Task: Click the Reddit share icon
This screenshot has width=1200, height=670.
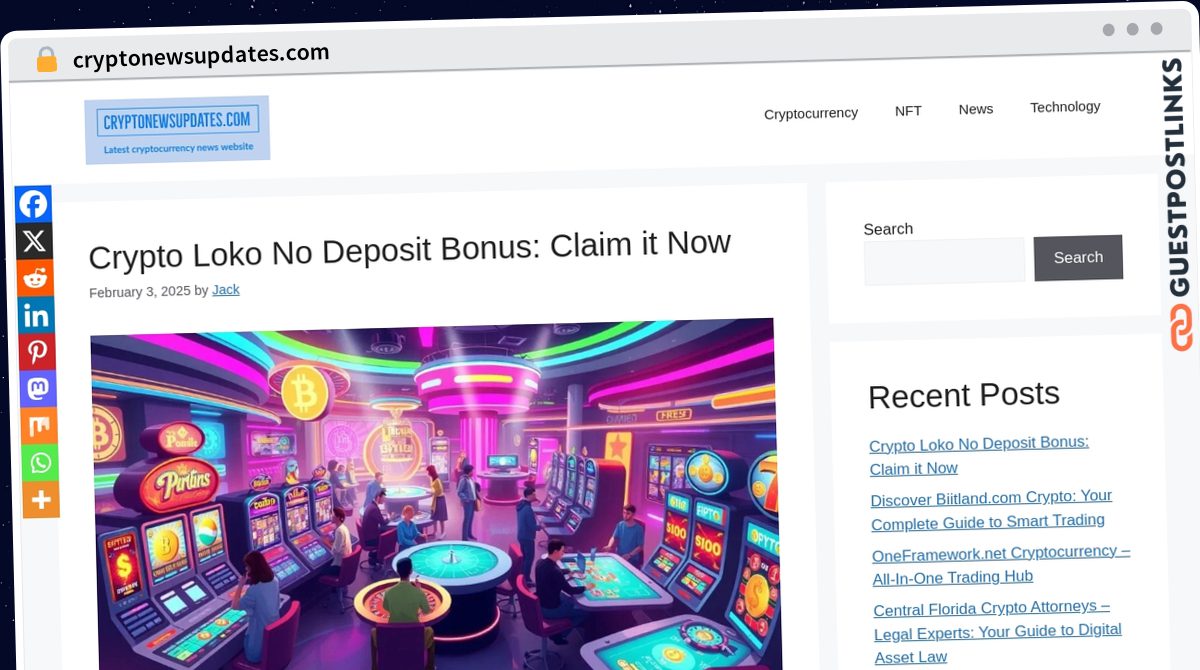Action: (35, 278)
